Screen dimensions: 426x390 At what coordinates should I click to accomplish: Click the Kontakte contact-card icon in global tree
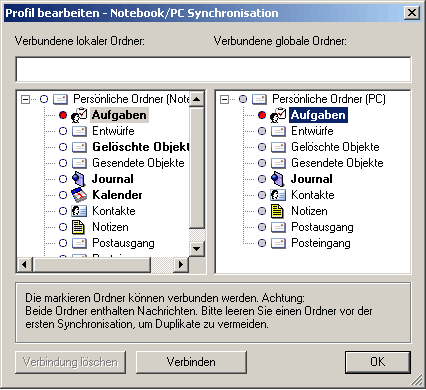point(278,195)
